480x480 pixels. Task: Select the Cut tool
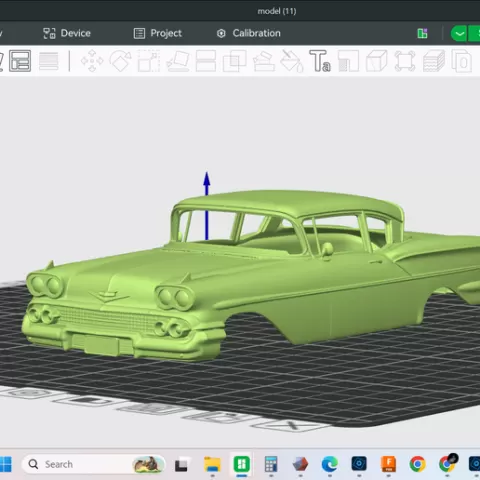pos(206,61)
